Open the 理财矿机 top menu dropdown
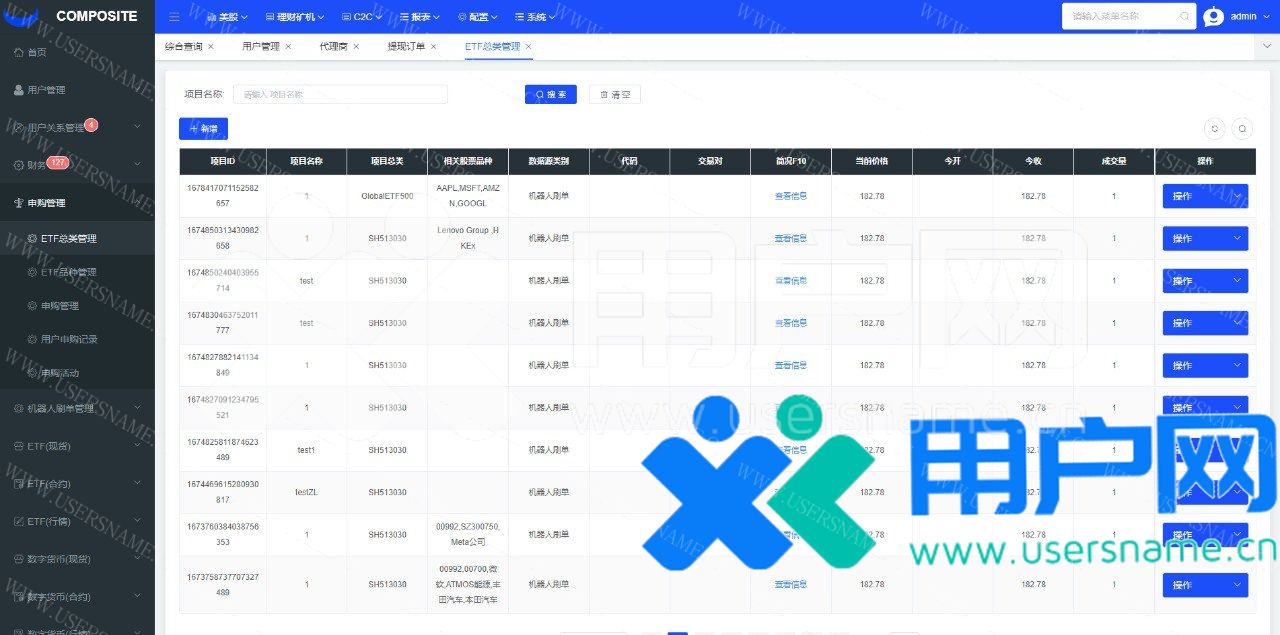Screen dimensions: 1280x635 tap(295, 17)
